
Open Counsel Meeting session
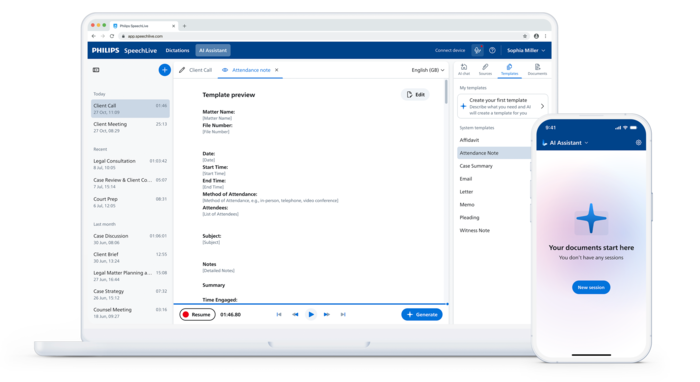coord(130,312)
